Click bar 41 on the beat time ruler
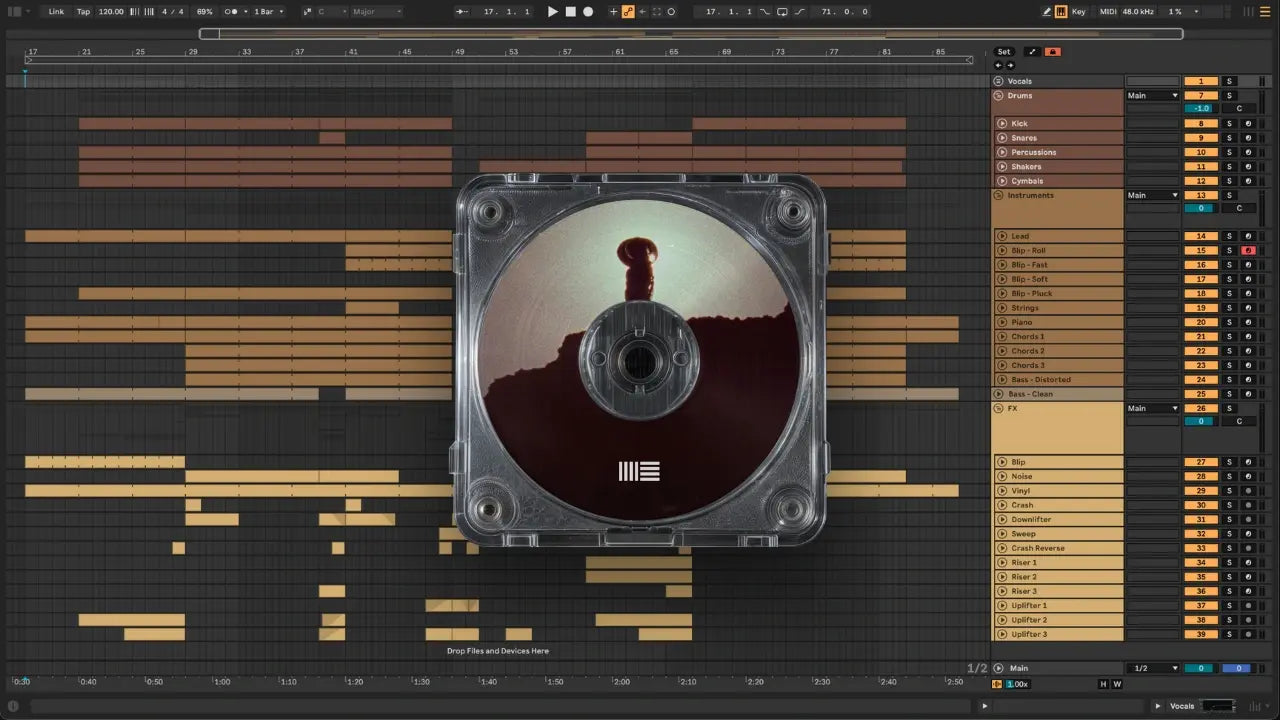This screenshot has width=1280, height=720. [x=353, y=52]
